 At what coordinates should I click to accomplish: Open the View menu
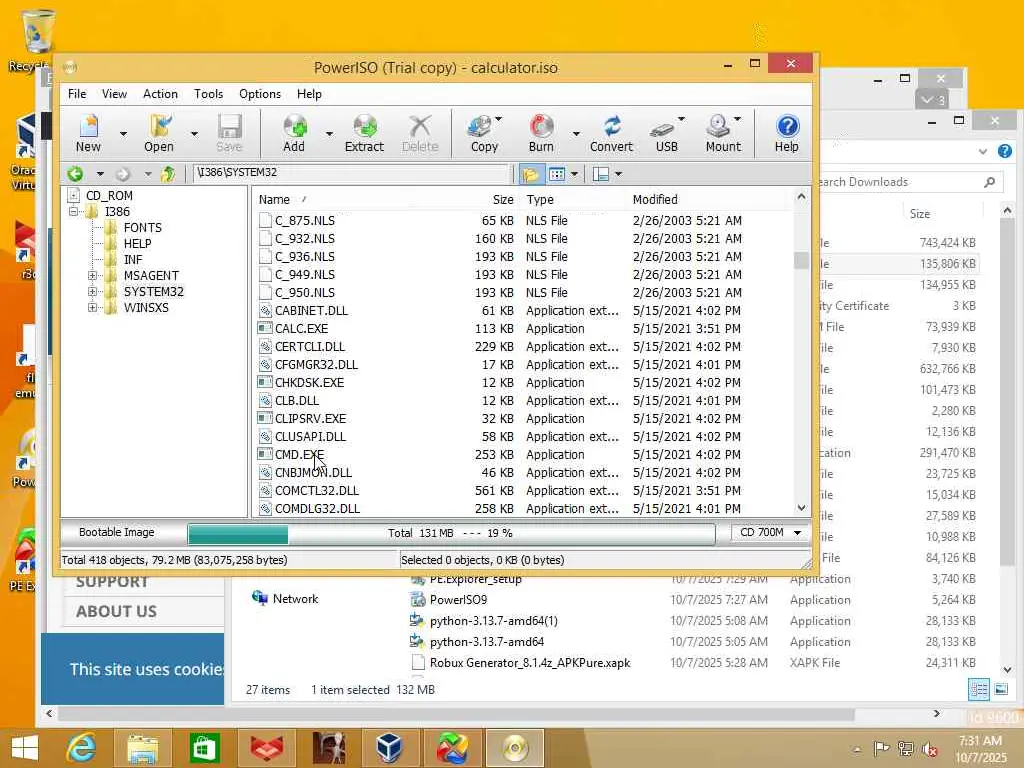(x=114, y=94)
